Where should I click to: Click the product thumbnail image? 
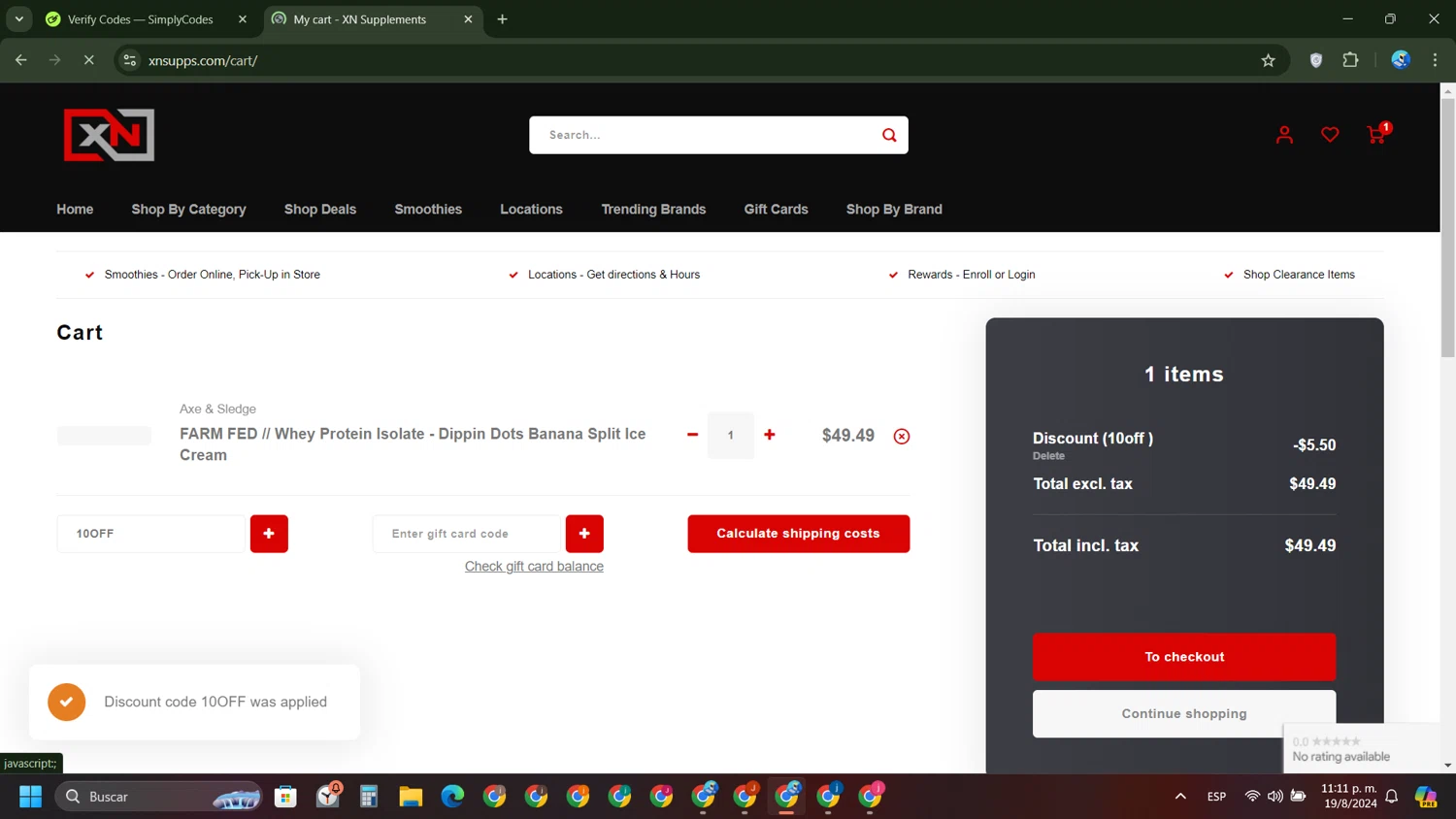[104, 436]
